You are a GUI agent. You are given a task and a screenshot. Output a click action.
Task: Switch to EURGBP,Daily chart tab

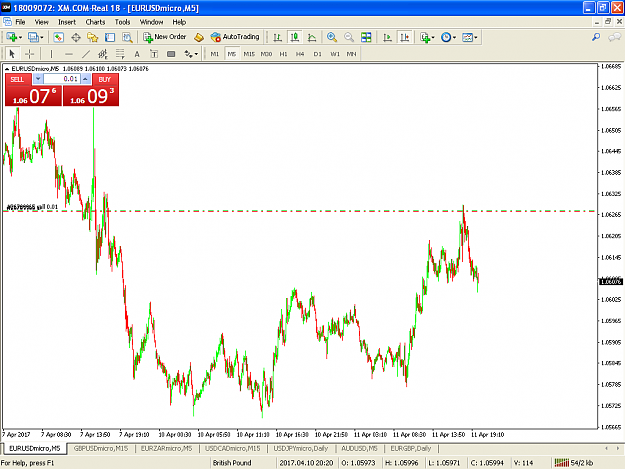(411, 448)
